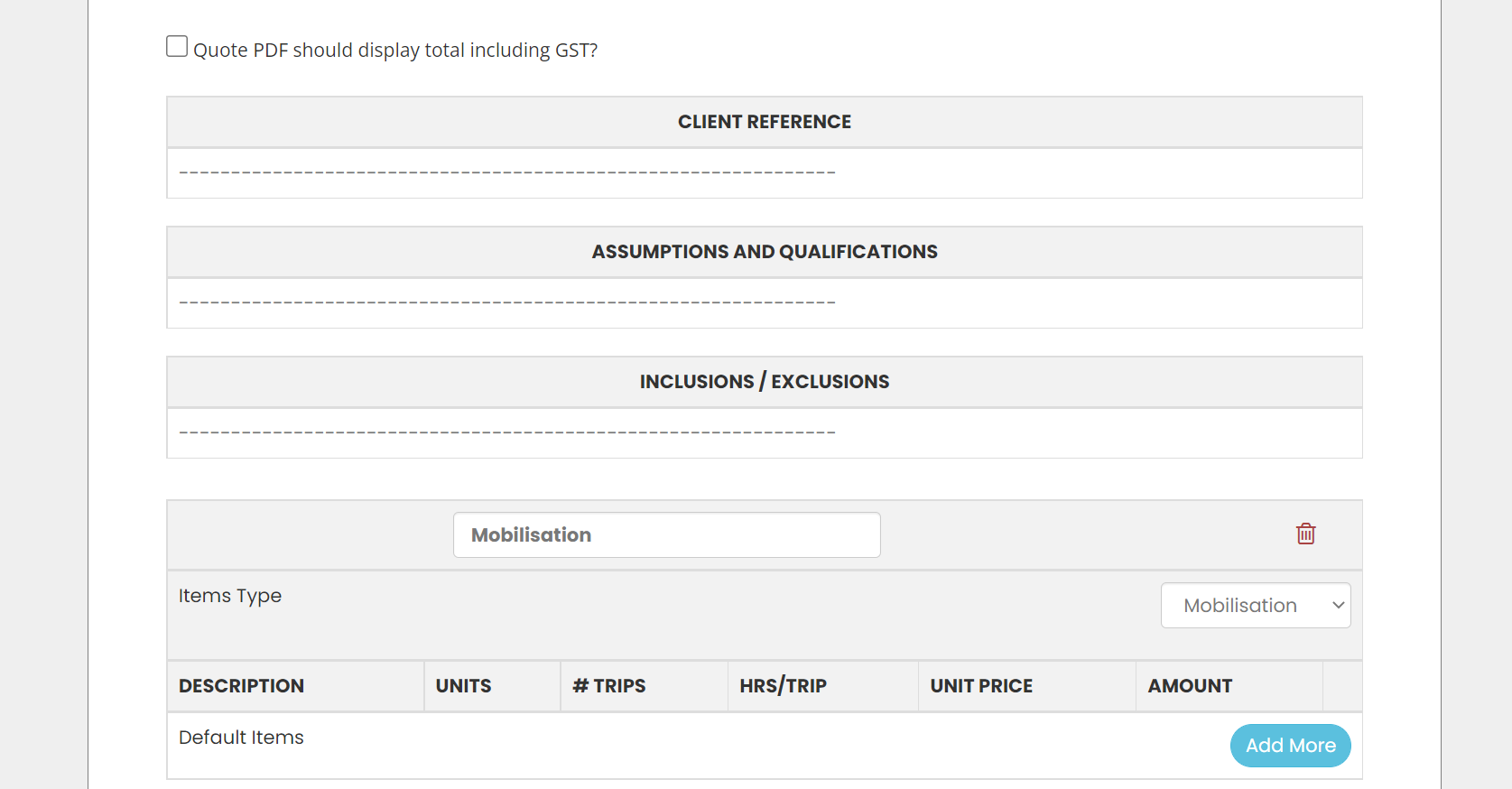Click the Quote PDF GST label text

tap(395, 50)
